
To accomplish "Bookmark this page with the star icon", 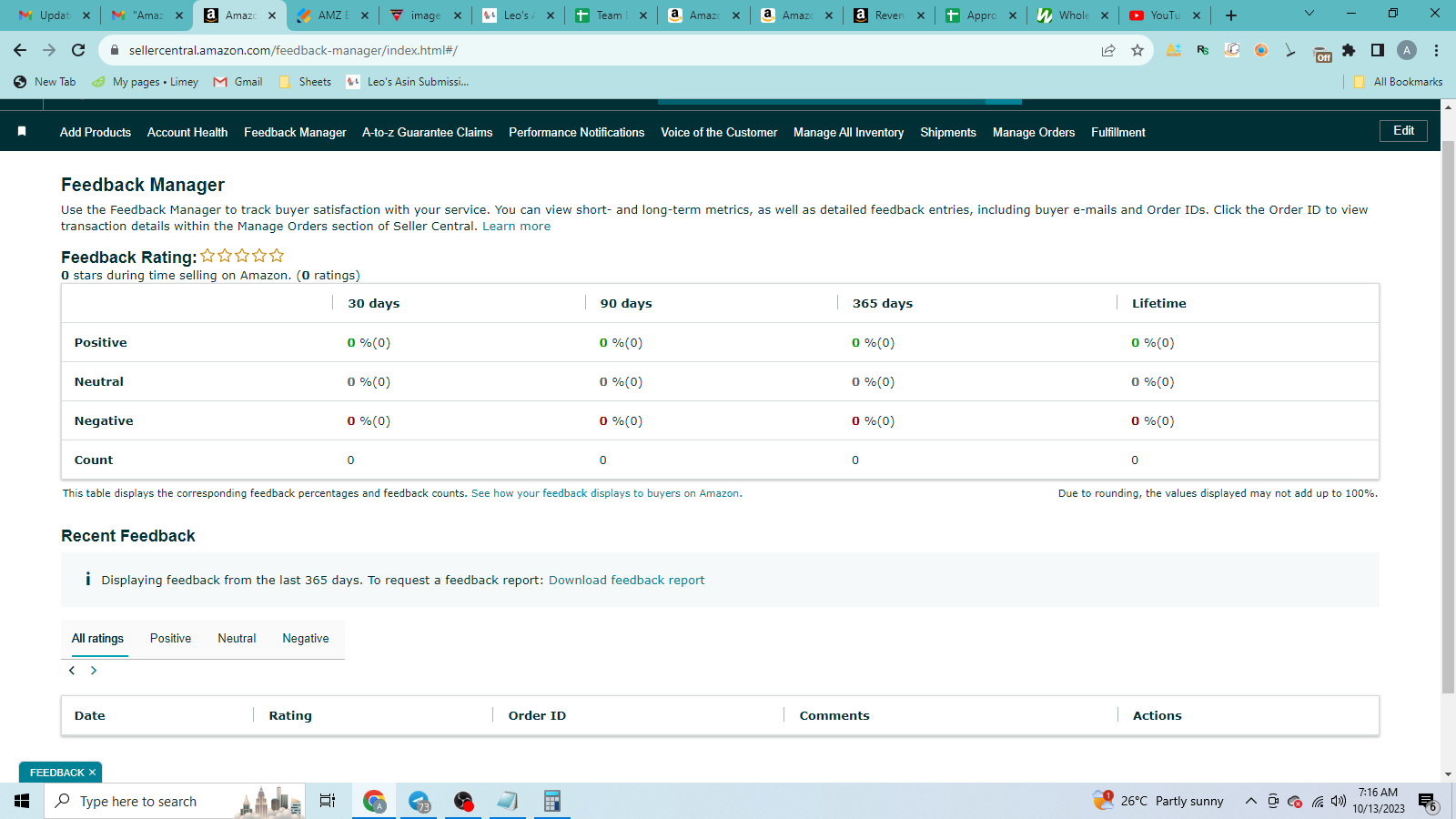I will tap(1137, 50).
